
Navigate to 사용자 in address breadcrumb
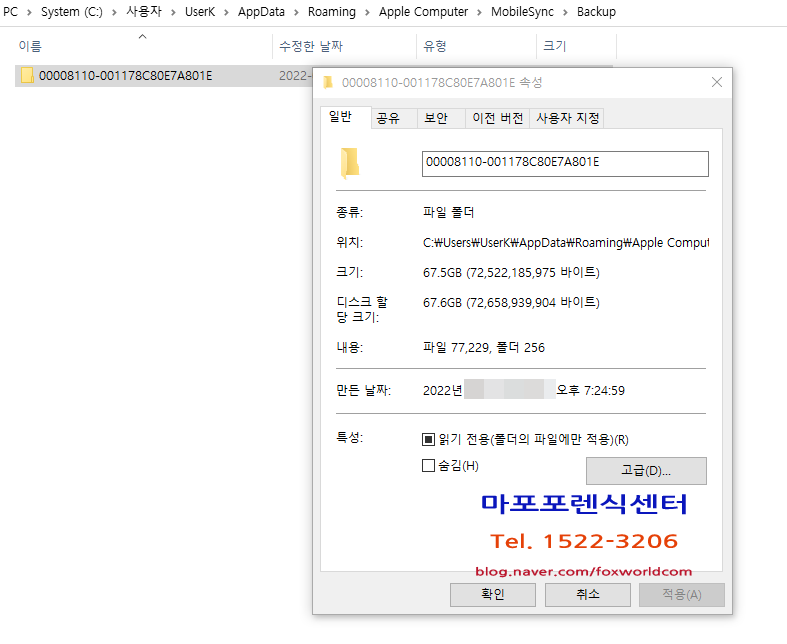click(x=144, y=12)
